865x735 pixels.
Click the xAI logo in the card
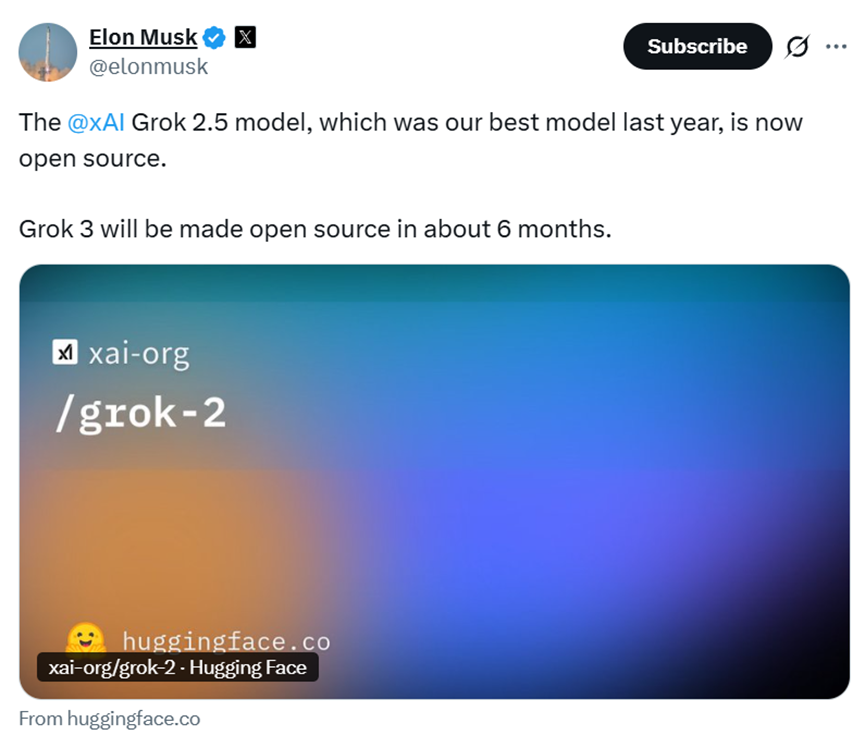pos(65,353)
